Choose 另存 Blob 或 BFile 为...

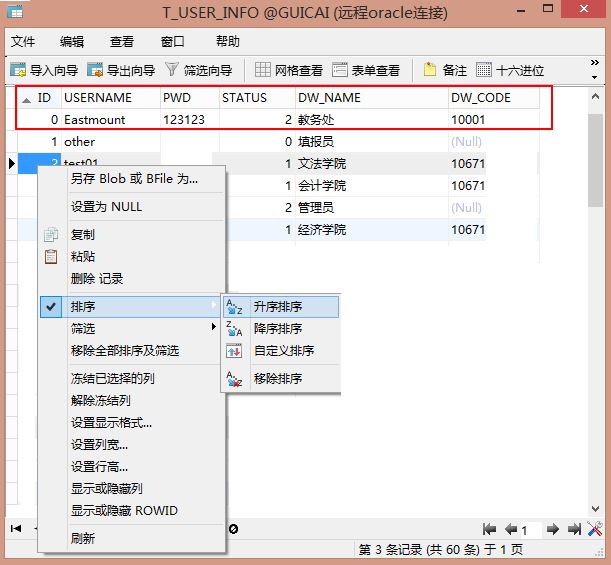[134, 179]
